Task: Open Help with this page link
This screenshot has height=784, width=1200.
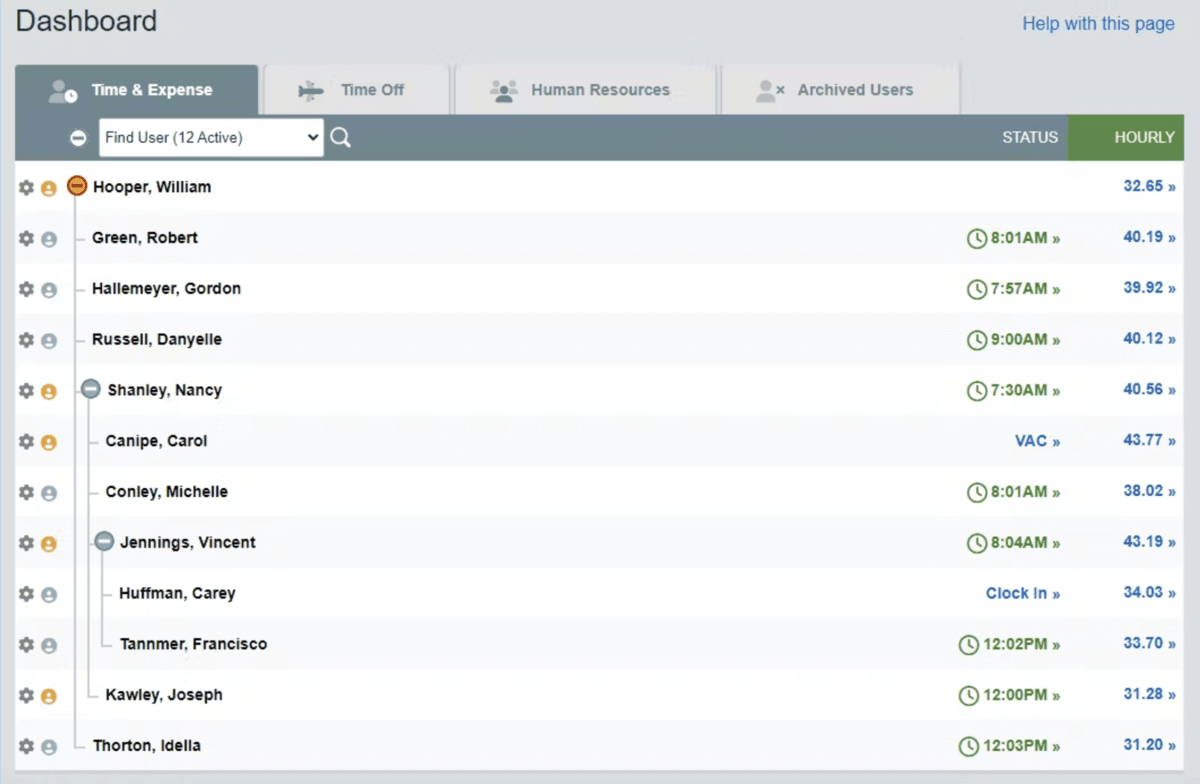Action: [1098, 24]
